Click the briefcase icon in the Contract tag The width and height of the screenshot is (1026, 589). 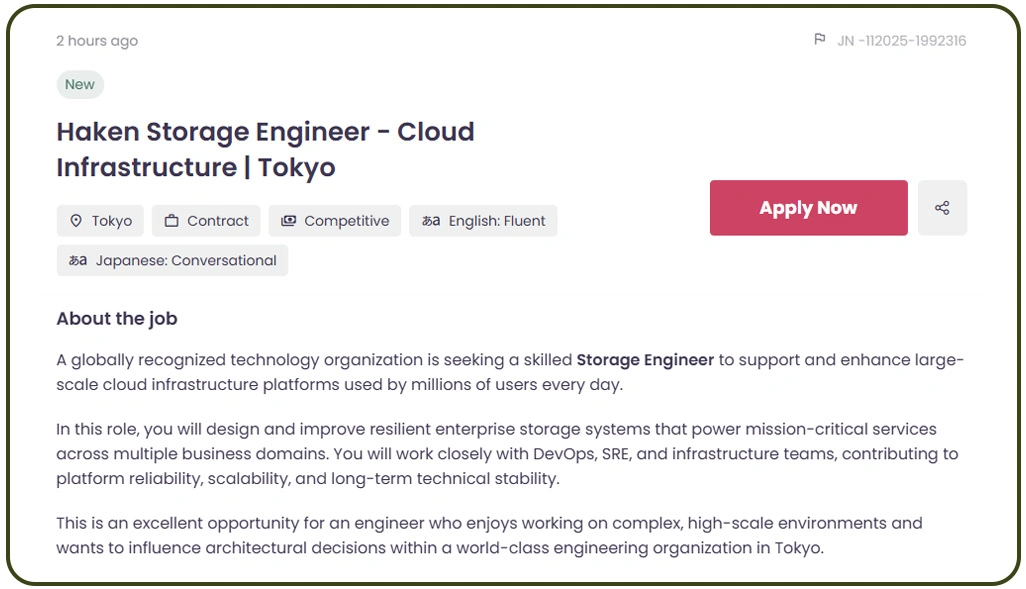click(x=172, y=221)
